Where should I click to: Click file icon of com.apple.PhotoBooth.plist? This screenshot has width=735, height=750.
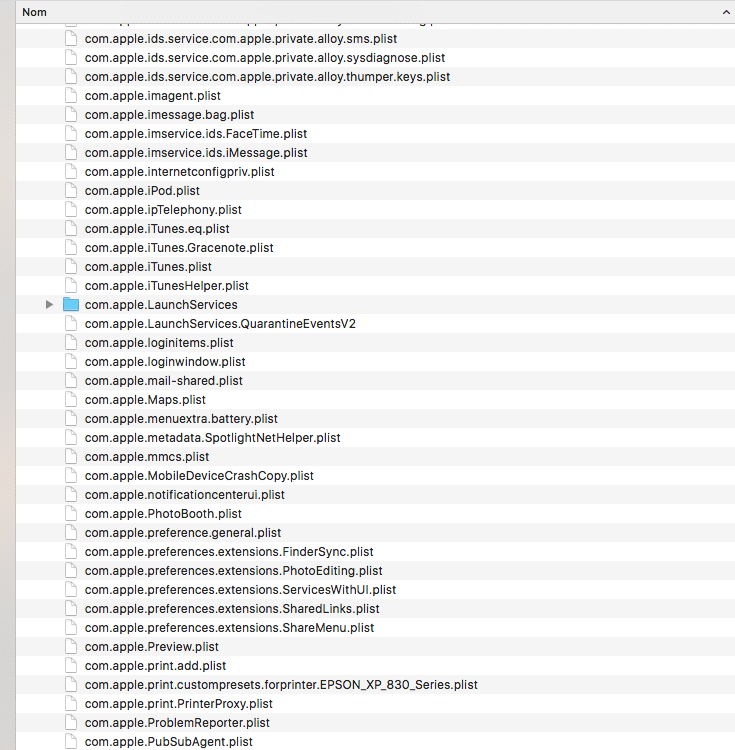tap(71, 514)
